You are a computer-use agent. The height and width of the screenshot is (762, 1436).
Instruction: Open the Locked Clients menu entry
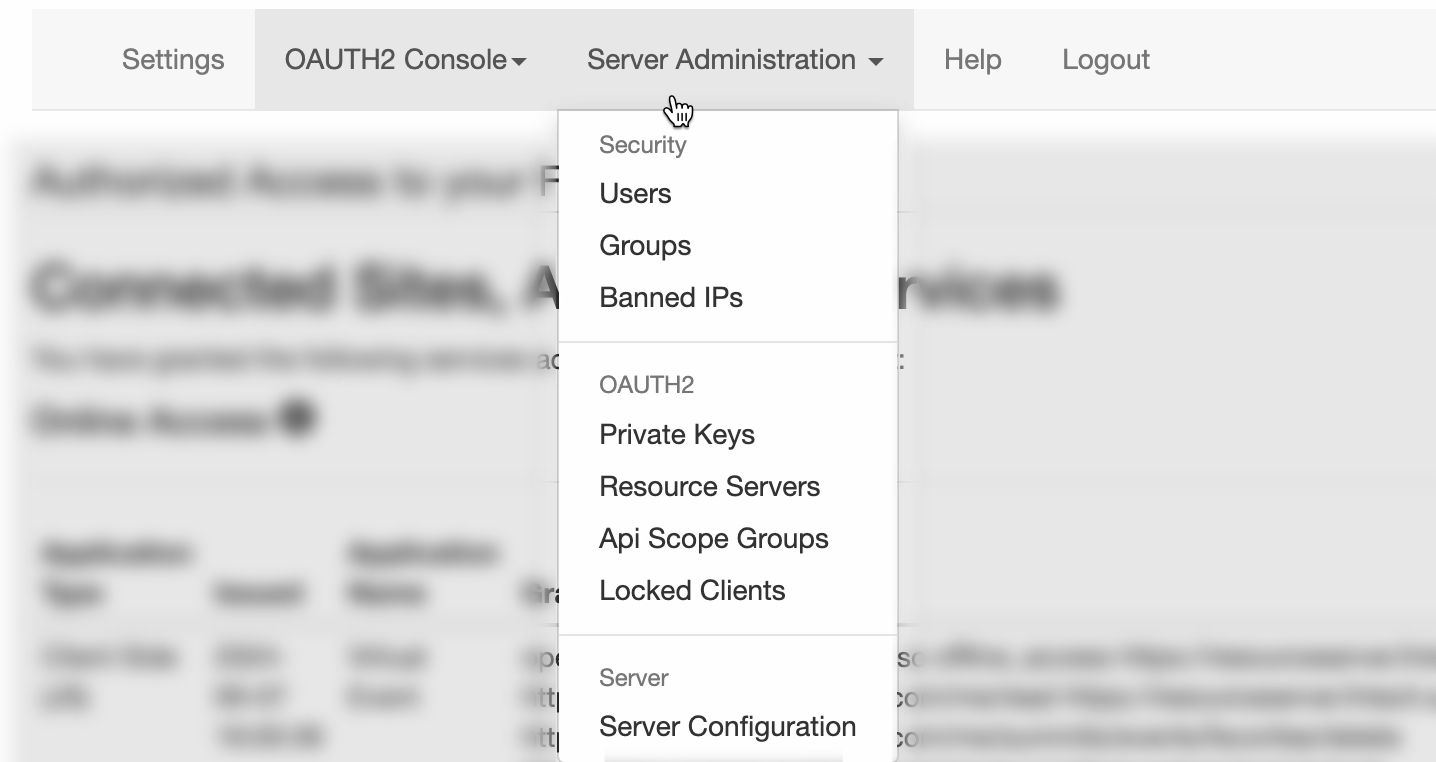(x=692, y=591)
